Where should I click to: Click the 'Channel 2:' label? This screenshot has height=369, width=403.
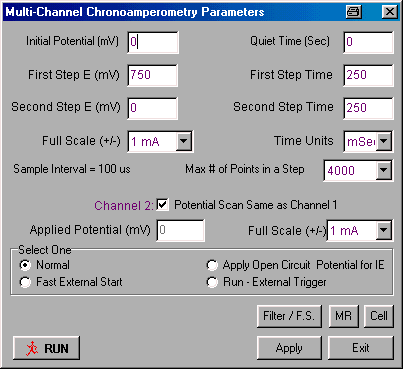[x=124, y=205]
